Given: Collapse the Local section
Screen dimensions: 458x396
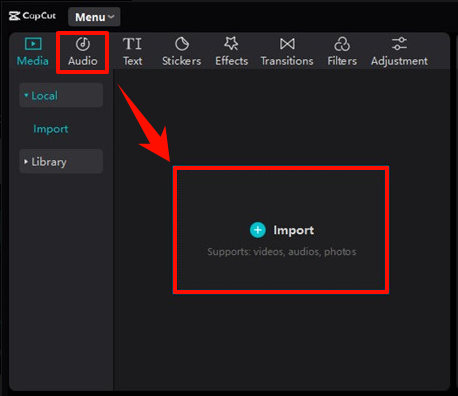Looking at the screenshot, I should (x=61, y=96).
